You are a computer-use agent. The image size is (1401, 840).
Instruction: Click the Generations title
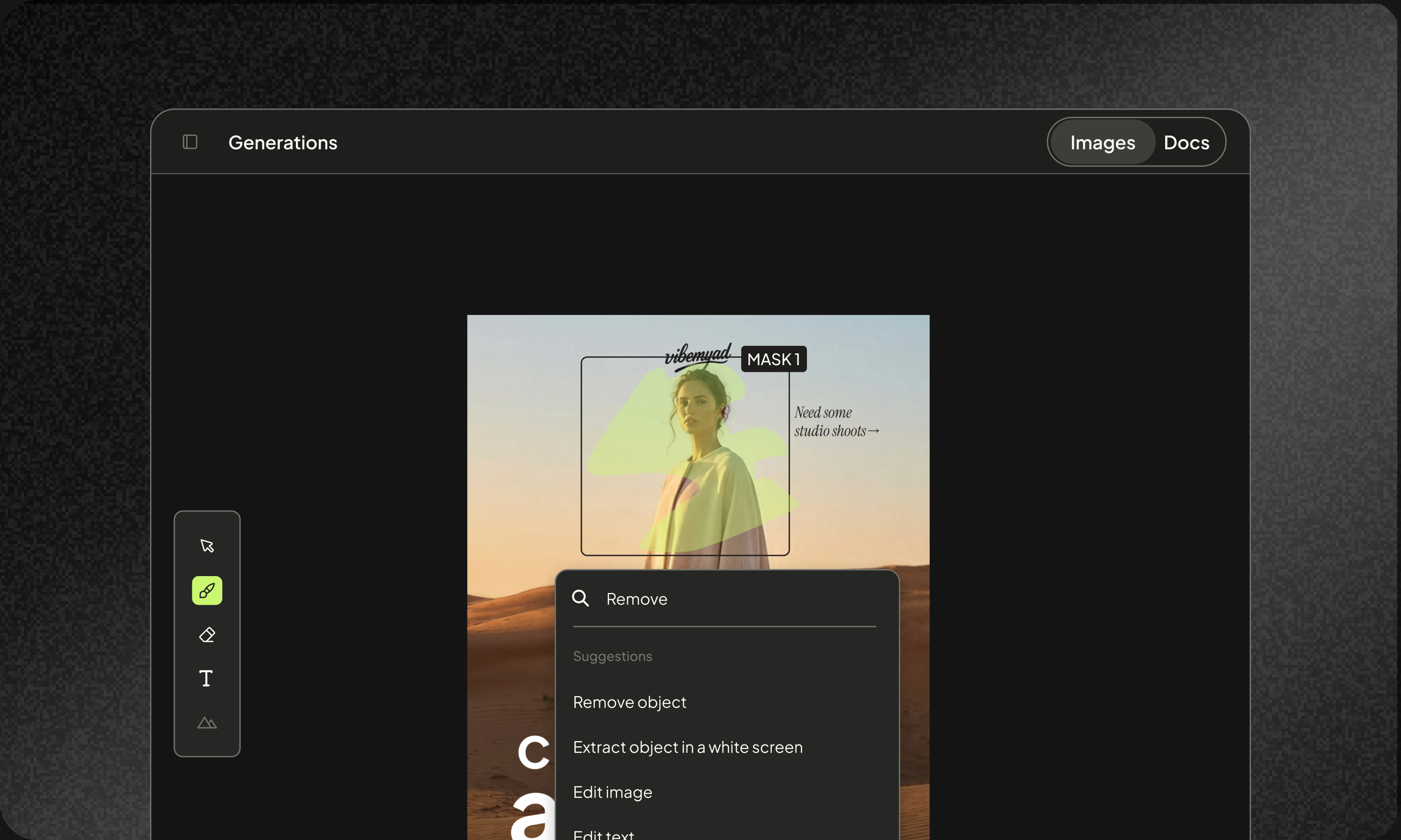click(x=282, y=142)
